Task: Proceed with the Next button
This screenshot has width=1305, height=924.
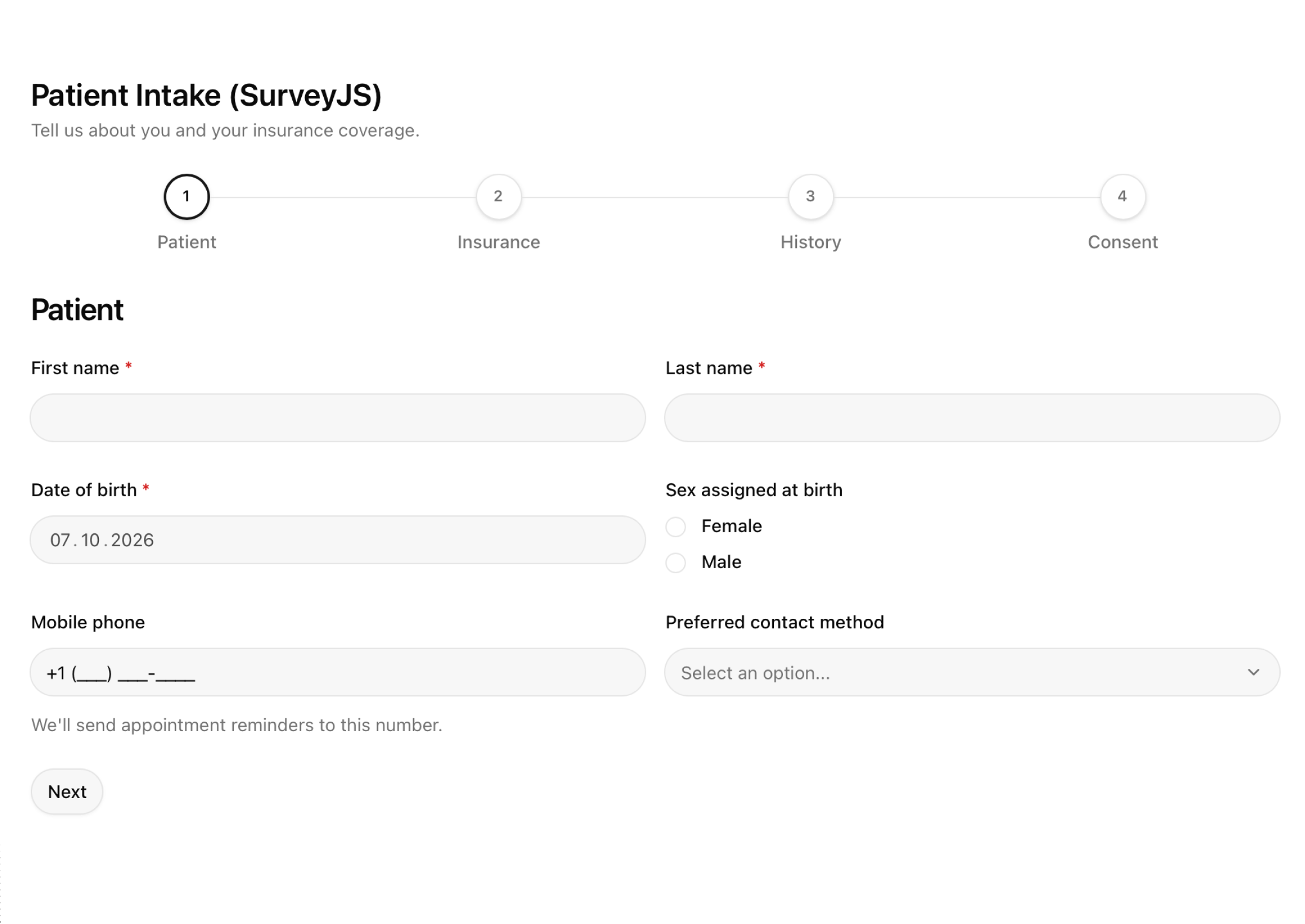Action: [67, 791]
